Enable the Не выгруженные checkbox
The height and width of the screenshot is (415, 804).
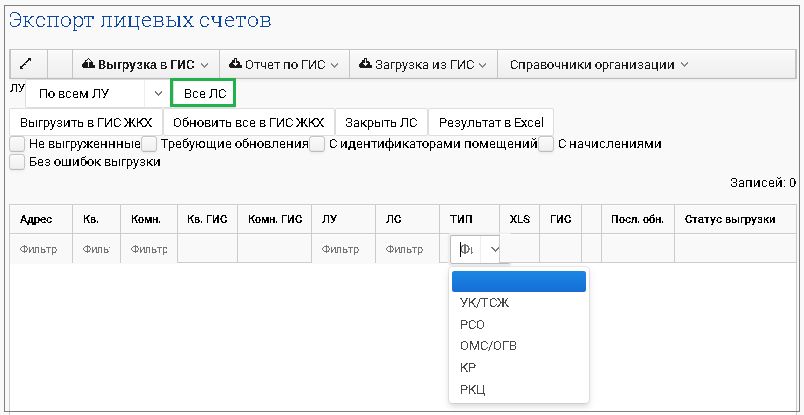pos(17,144)
